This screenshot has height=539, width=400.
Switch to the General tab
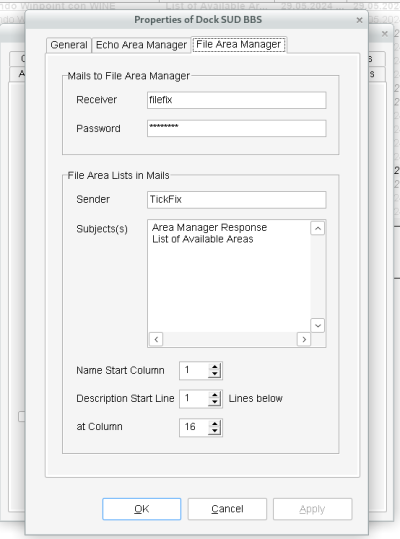[x=69, y=45]
